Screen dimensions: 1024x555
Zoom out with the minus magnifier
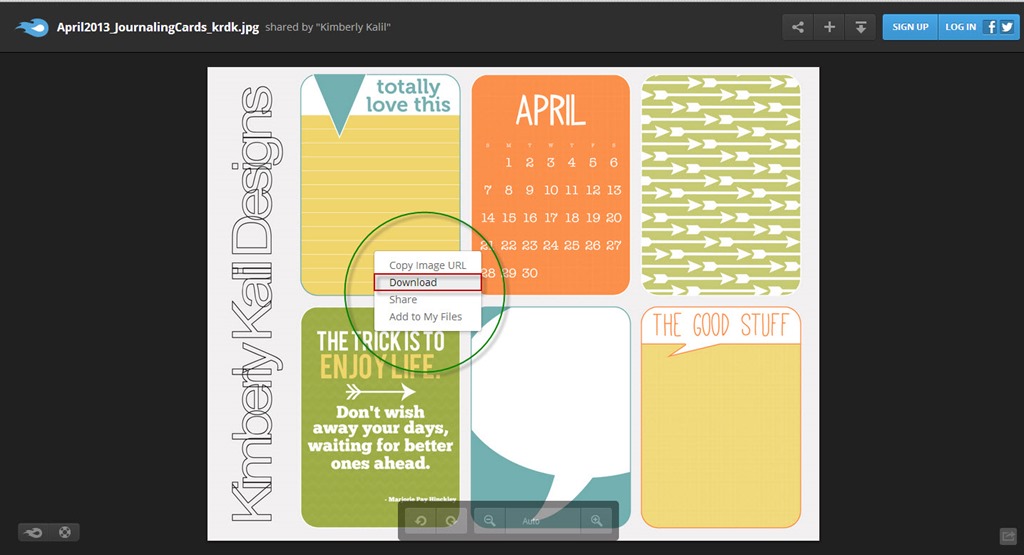489,520
